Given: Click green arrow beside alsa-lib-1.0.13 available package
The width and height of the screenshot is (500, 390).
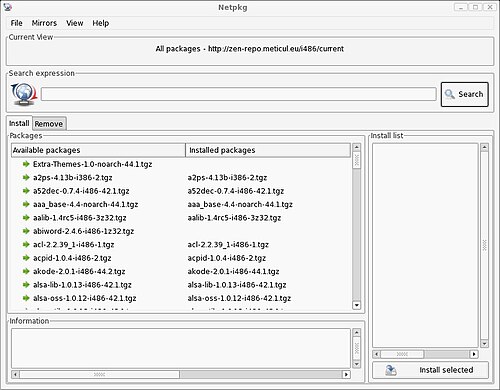Looking at the screenshot, I should 26,285.
